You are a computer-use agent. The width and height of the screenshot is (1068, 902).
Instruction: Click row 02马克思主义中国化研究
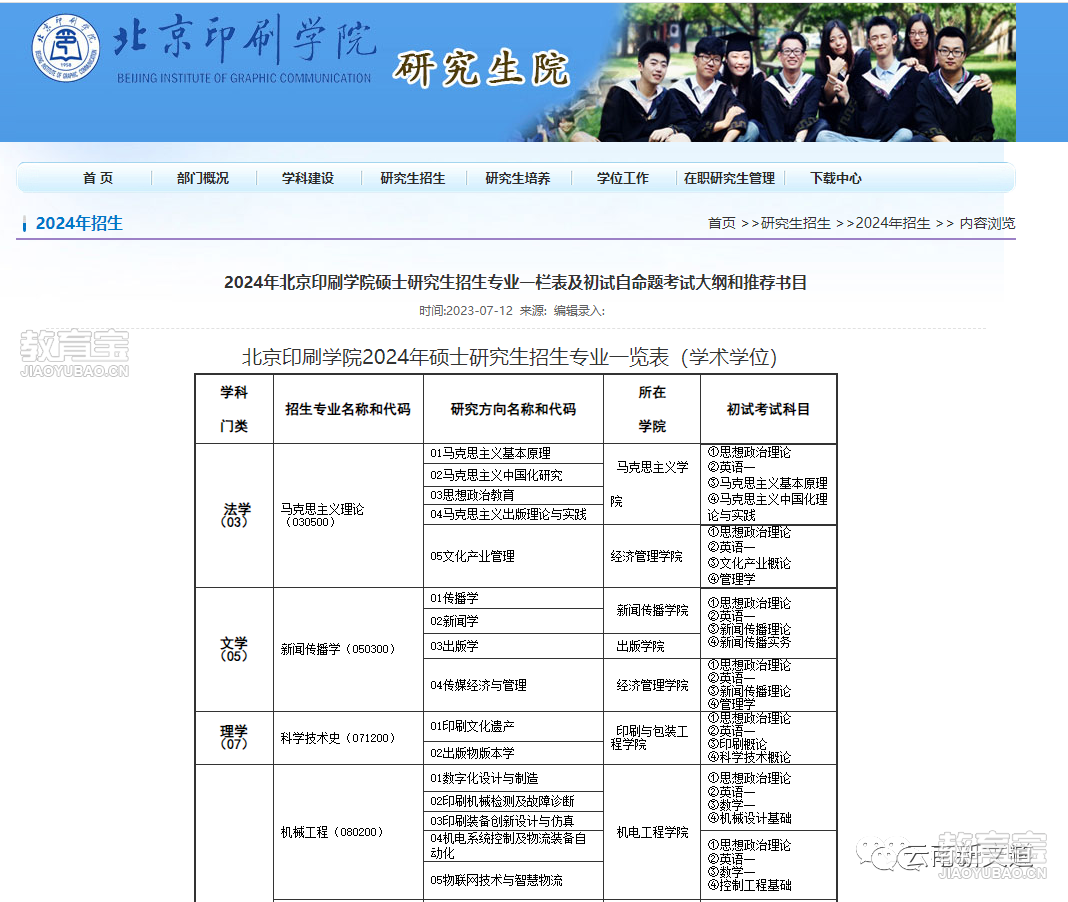click(x=513, y=475)
